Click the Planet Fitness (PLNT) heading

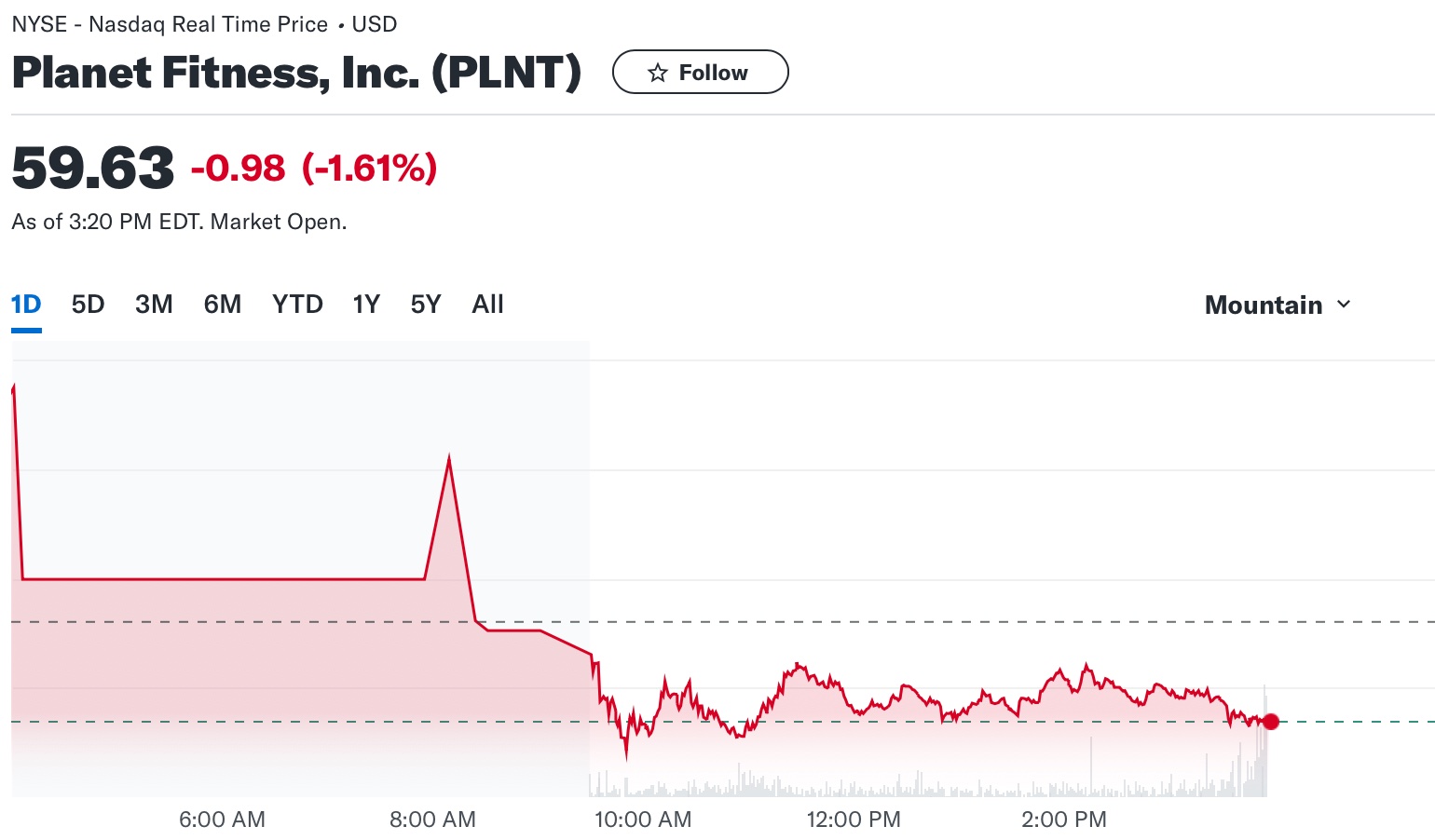(295, 72)
